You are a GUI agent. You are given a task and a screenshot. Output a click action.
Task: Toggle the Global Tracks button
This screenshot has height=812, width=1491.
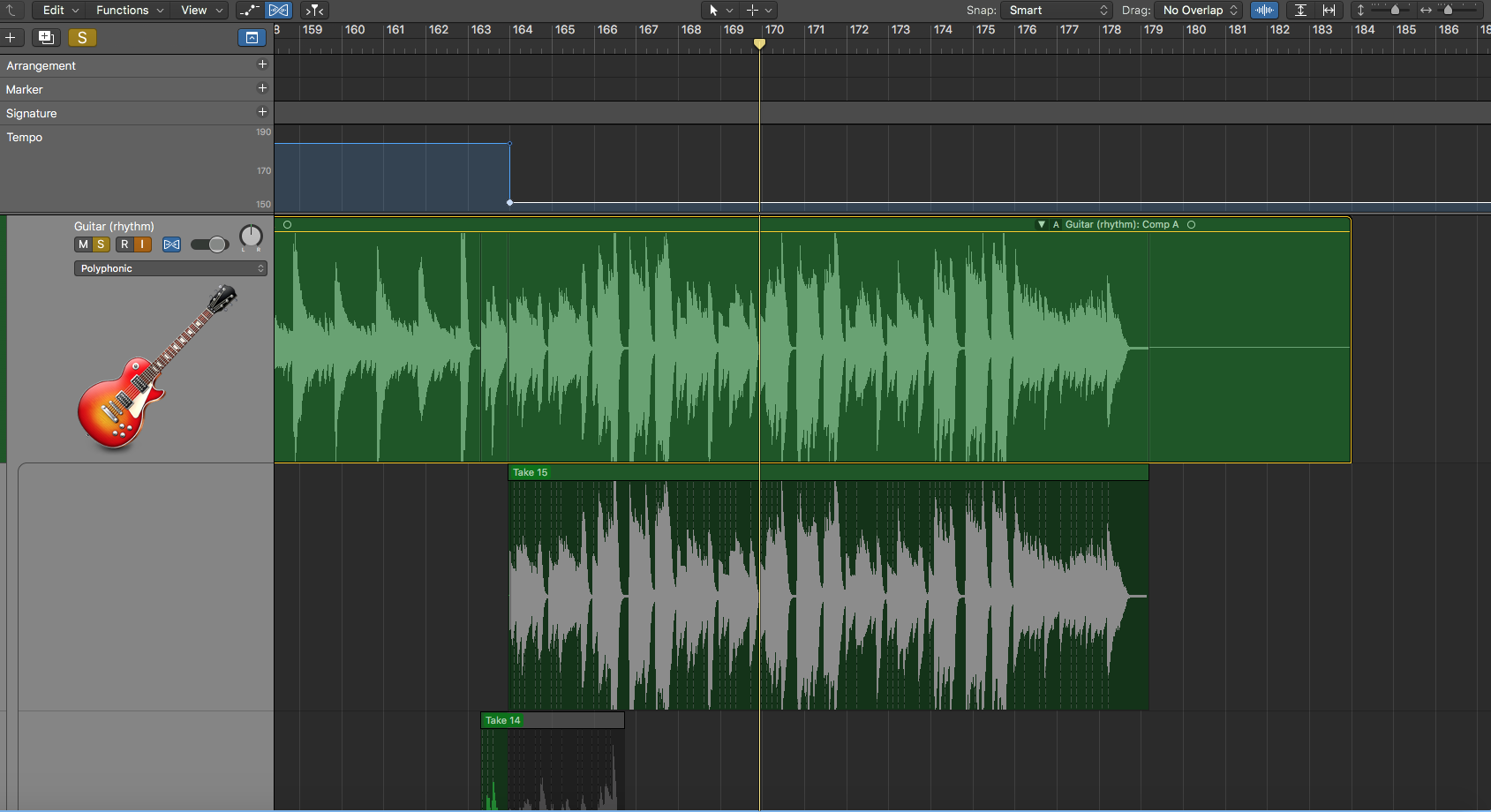tap(252, 37)
